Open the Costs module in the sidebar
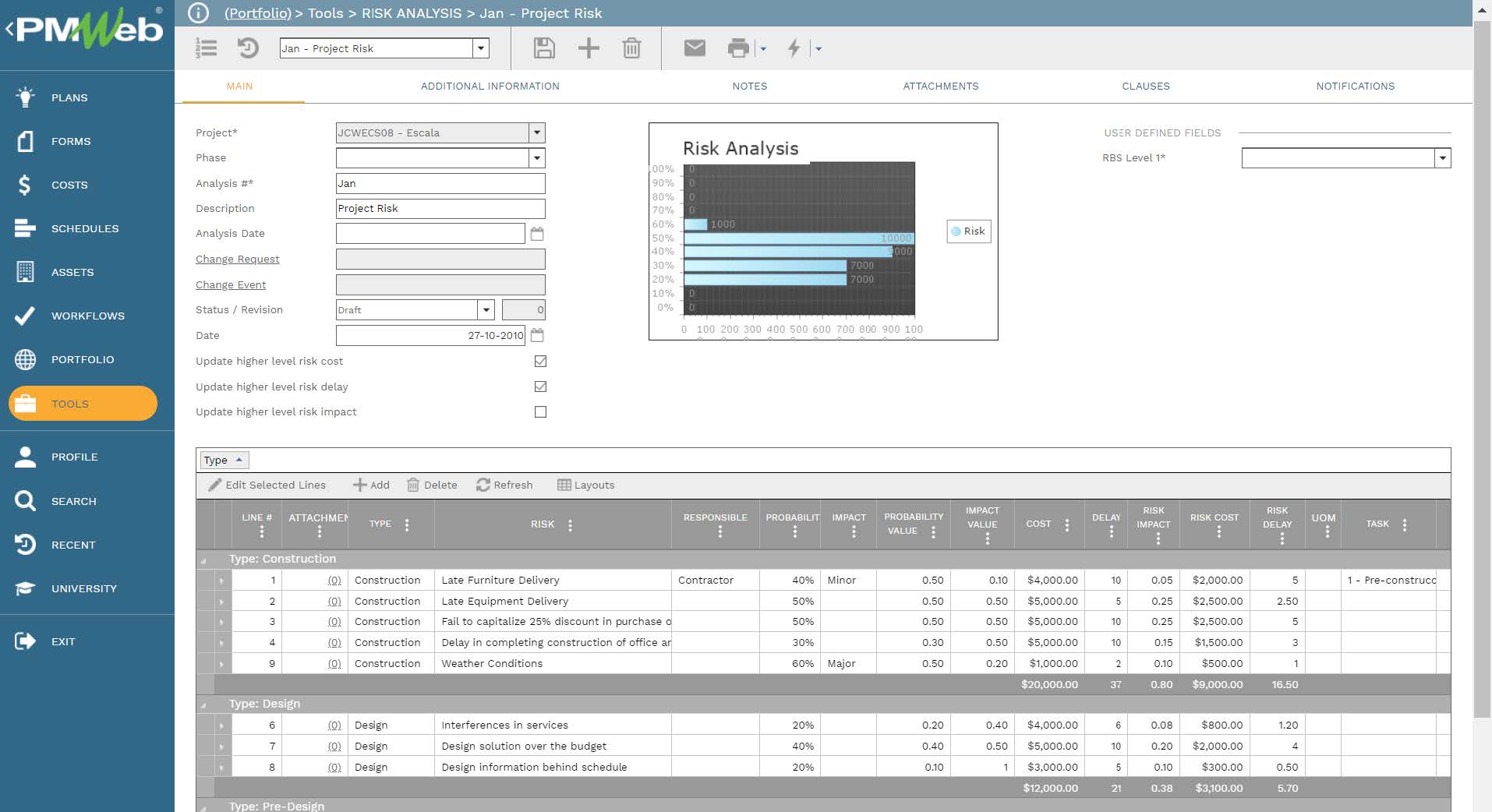 click(x=69, y=185)
